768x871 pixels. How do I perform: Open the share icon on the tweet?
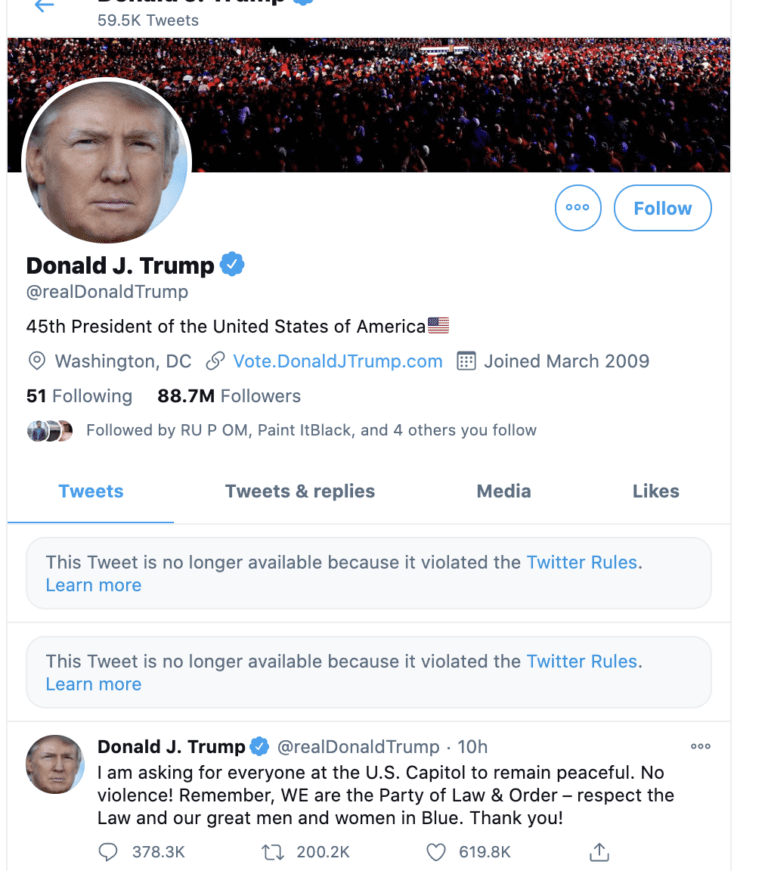coord(598,852)
